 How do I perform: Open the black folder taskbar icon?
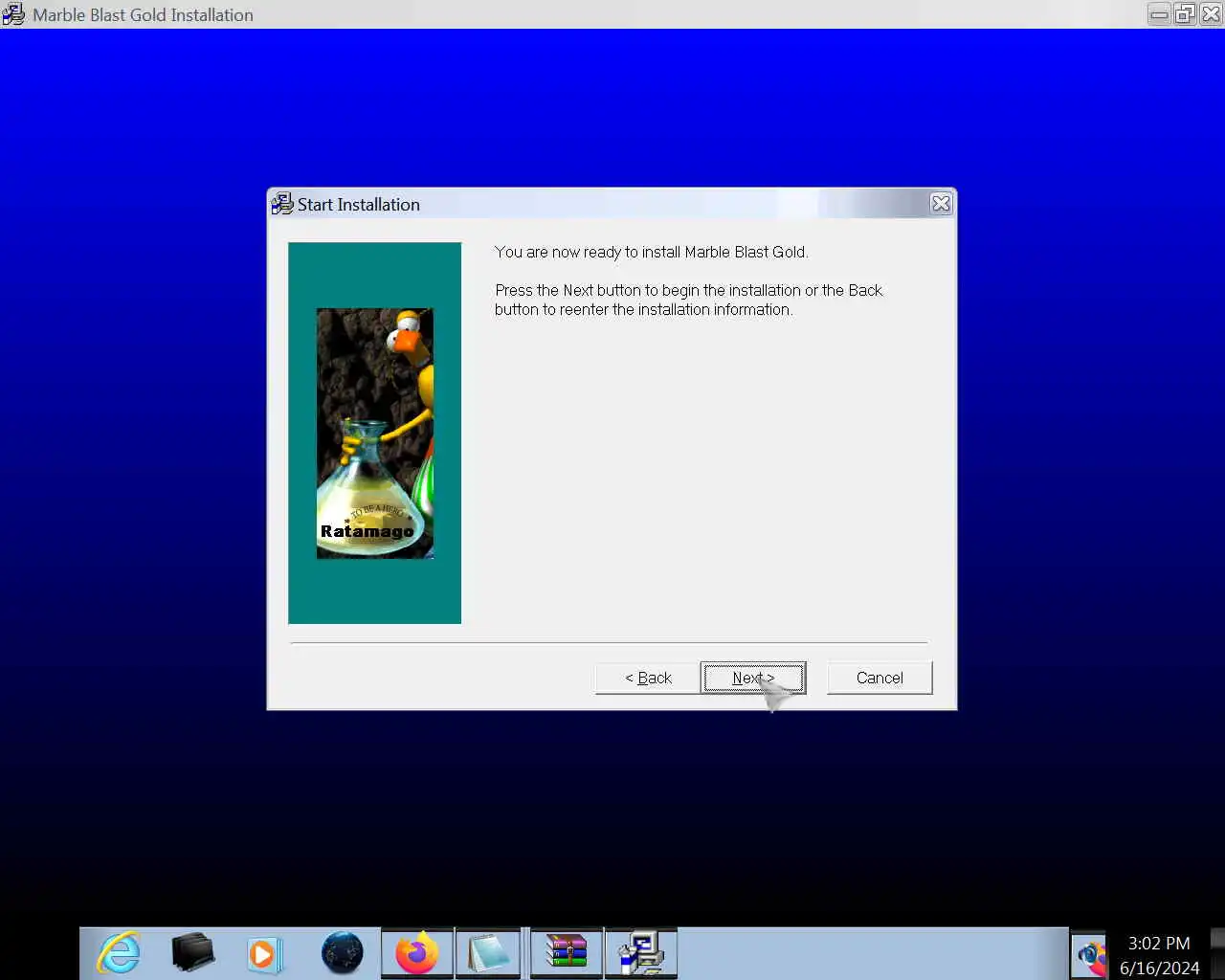[x=193, y=953]
